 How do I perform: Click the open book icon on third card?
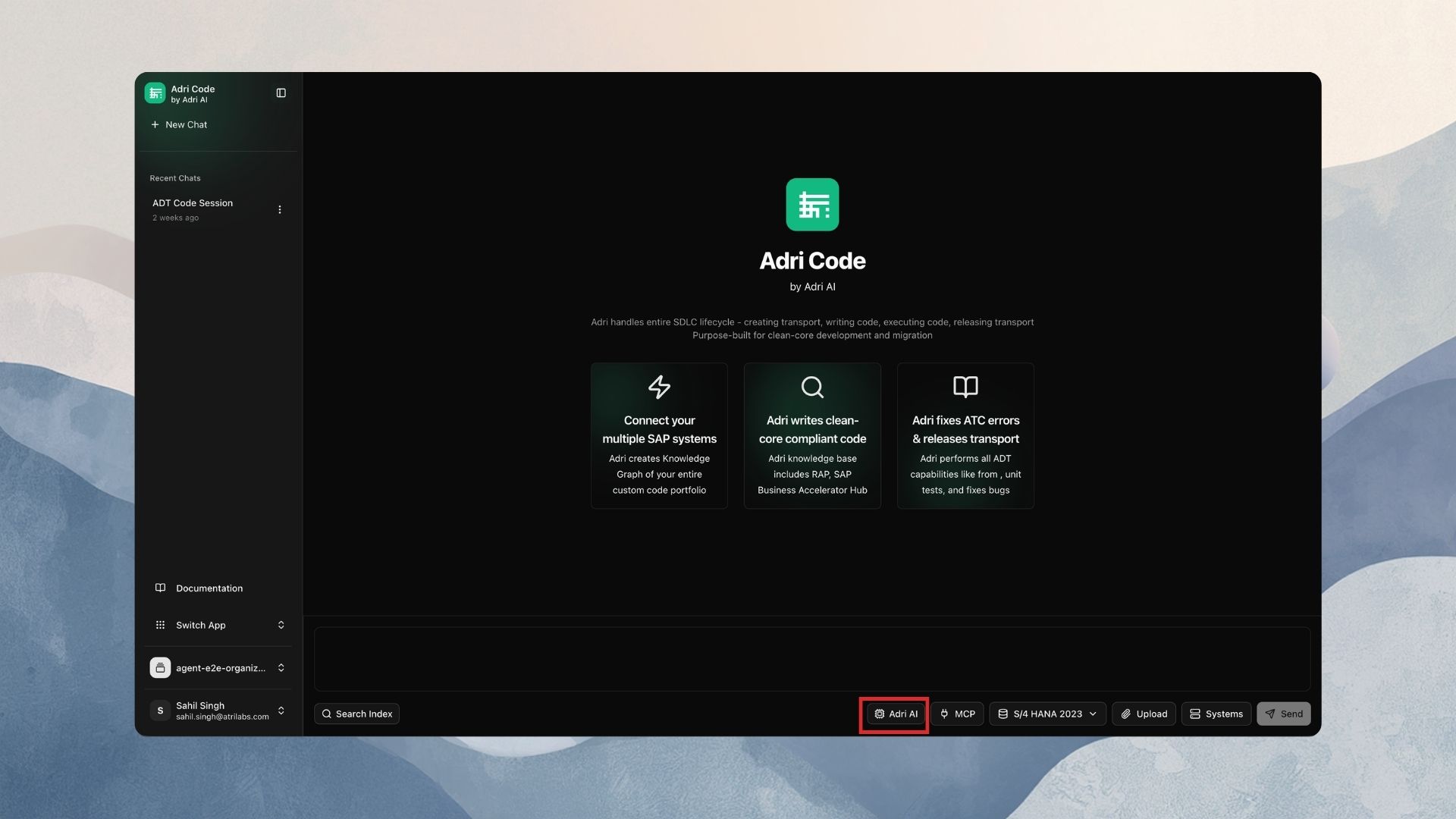coord(965,387)
